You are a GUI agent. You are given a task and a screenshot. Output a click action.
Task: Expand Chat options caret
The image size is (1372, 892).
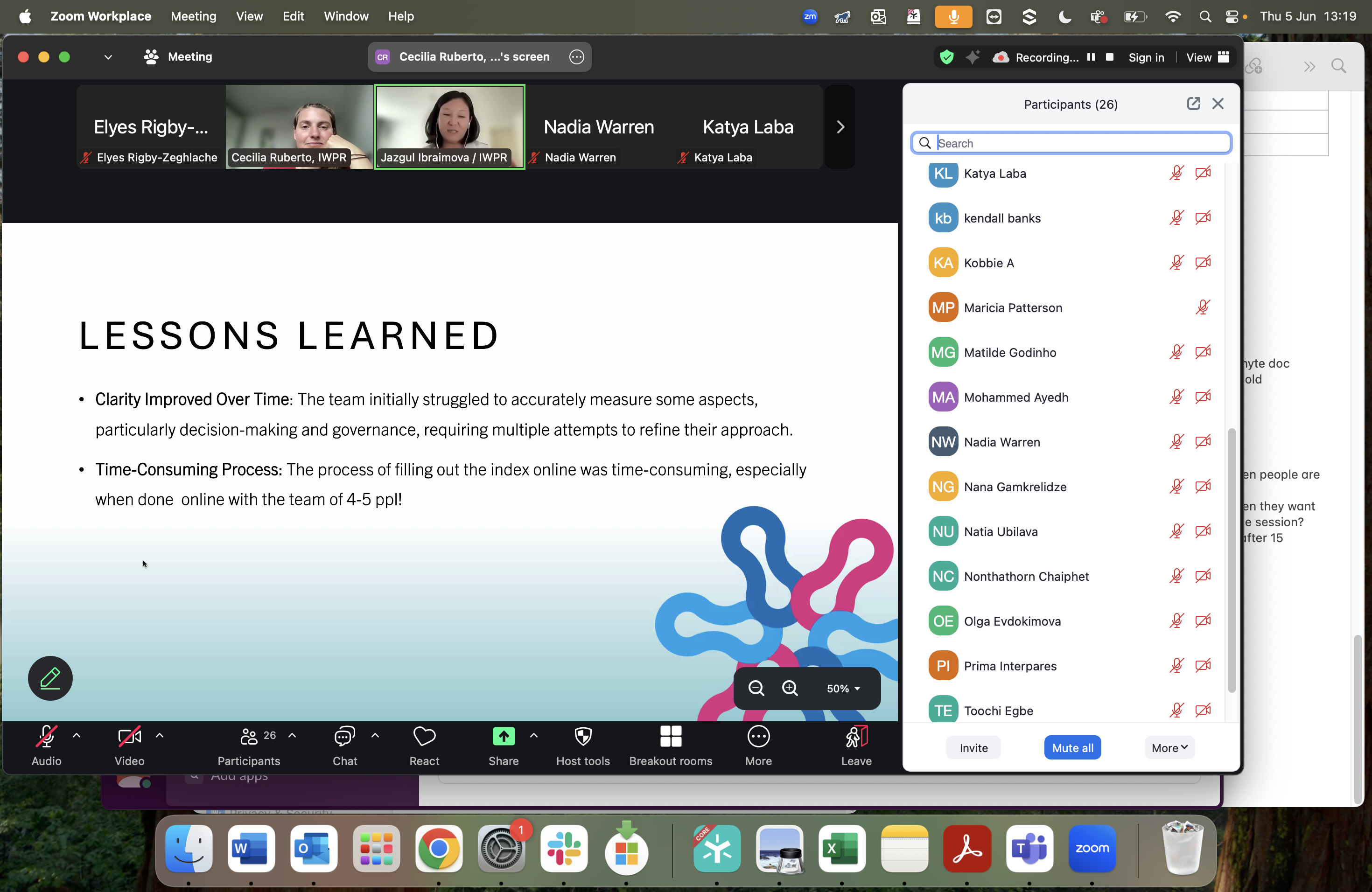pyautogui.click(x=375, y=735)
